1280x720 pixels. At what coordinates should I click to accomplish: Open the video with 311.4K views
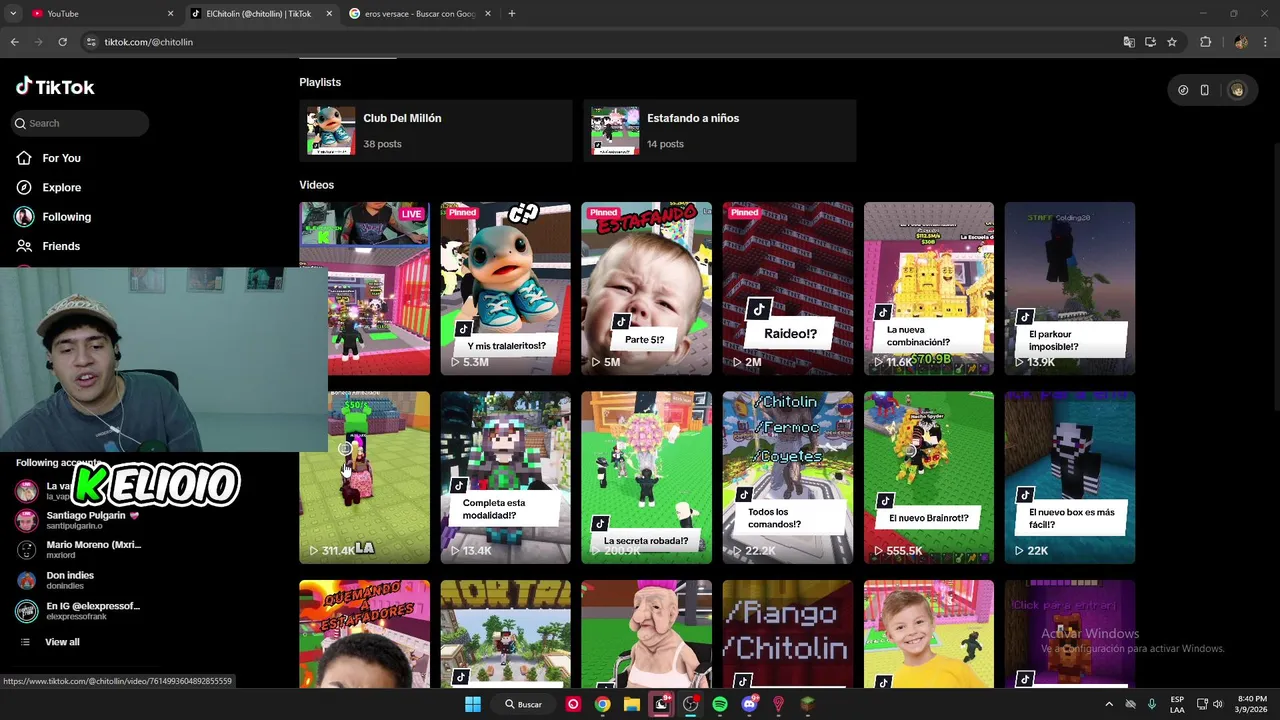coord(364,478)
